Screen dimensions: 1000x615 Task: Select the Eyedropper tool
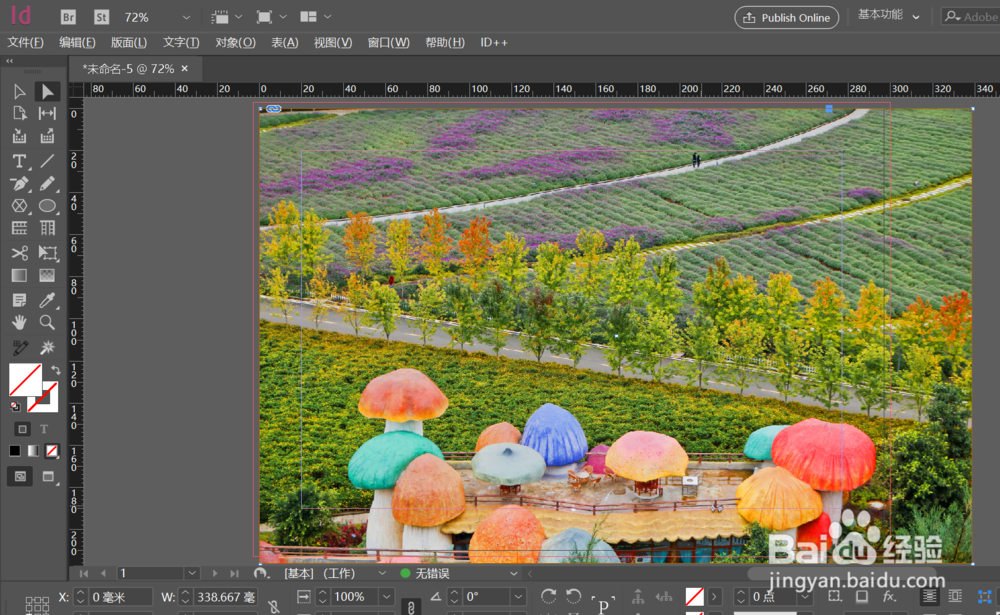coord(47,300)
